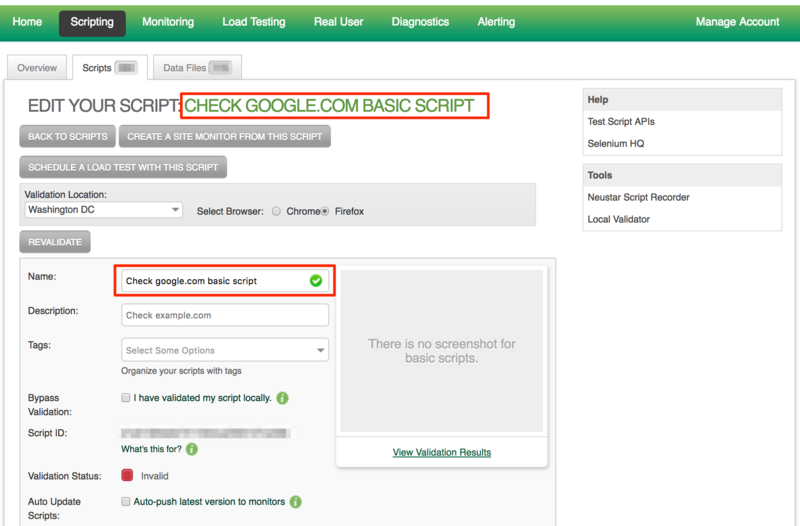
Task: Switch to the Overview tab
Action: 37,68
